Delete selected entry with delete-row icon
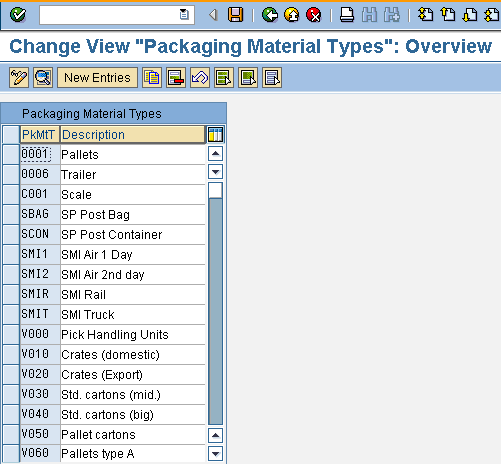501x464 pixels. 176,78
